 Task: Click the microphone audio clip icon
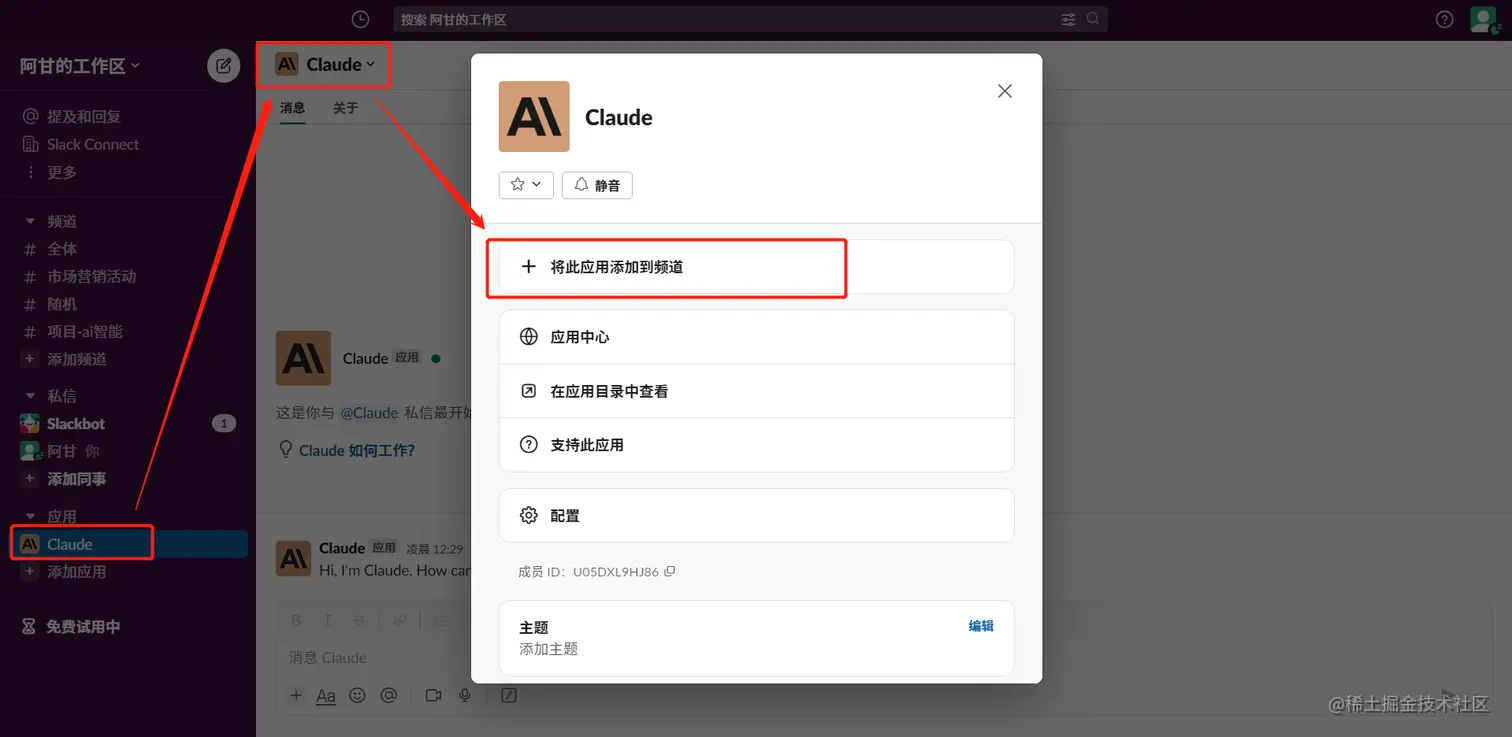point(465,695)
